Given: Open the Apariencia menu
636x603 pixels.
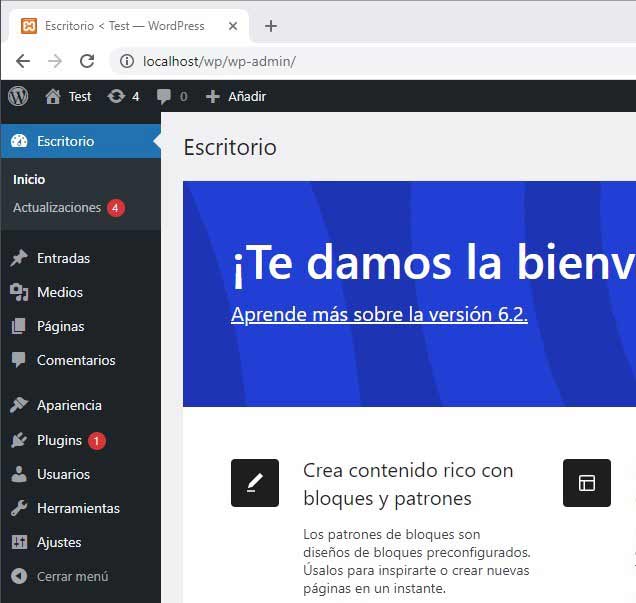Looking at the screenshot, I should click(81, 405).
